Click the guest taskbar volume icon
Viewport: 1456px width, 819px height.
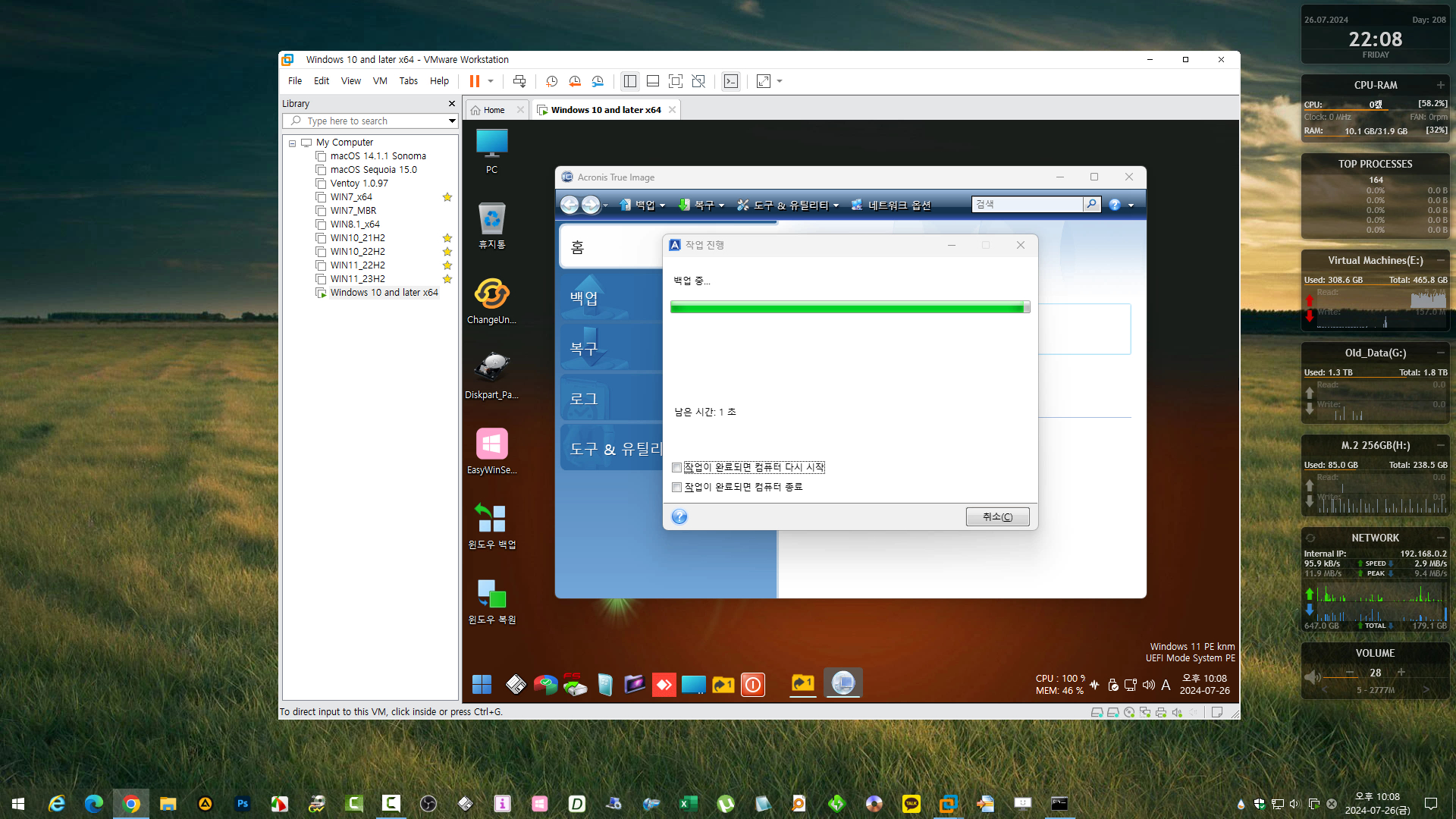(x=1148, y=685)
